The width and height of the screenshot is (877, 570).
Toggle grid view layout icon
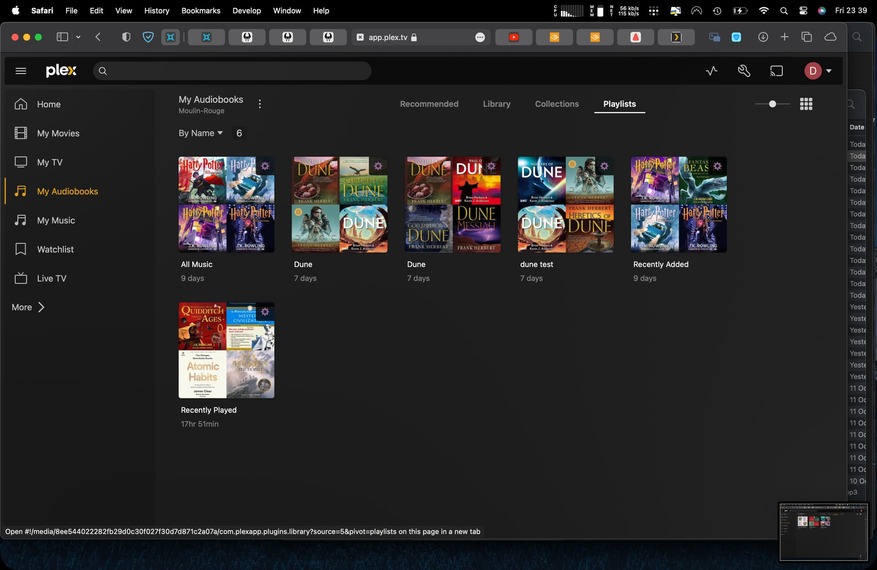tap(806, 104)
